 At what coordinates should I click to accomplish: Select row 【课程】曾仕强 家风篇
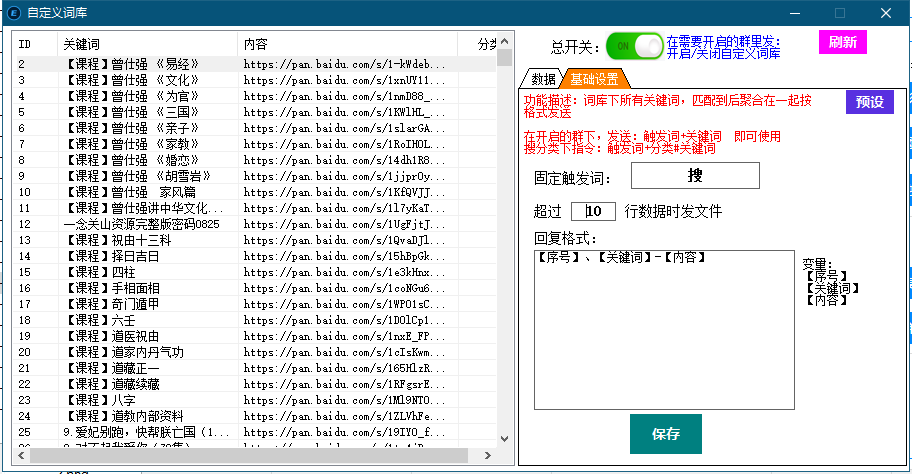255,192
